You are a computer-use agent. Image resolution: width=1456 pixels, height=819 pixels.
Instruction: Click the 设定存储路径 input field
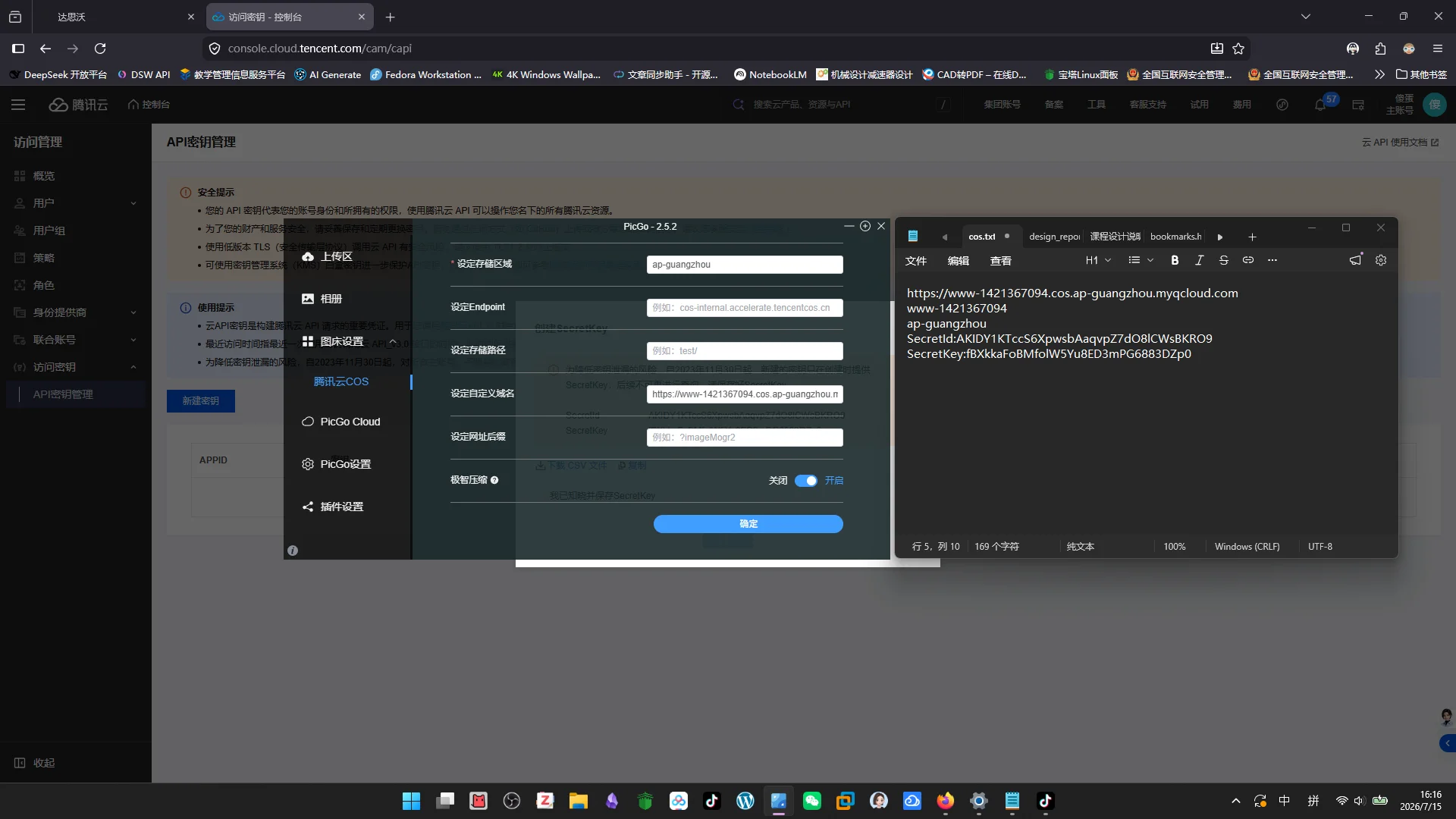click(x=745, y=351)
